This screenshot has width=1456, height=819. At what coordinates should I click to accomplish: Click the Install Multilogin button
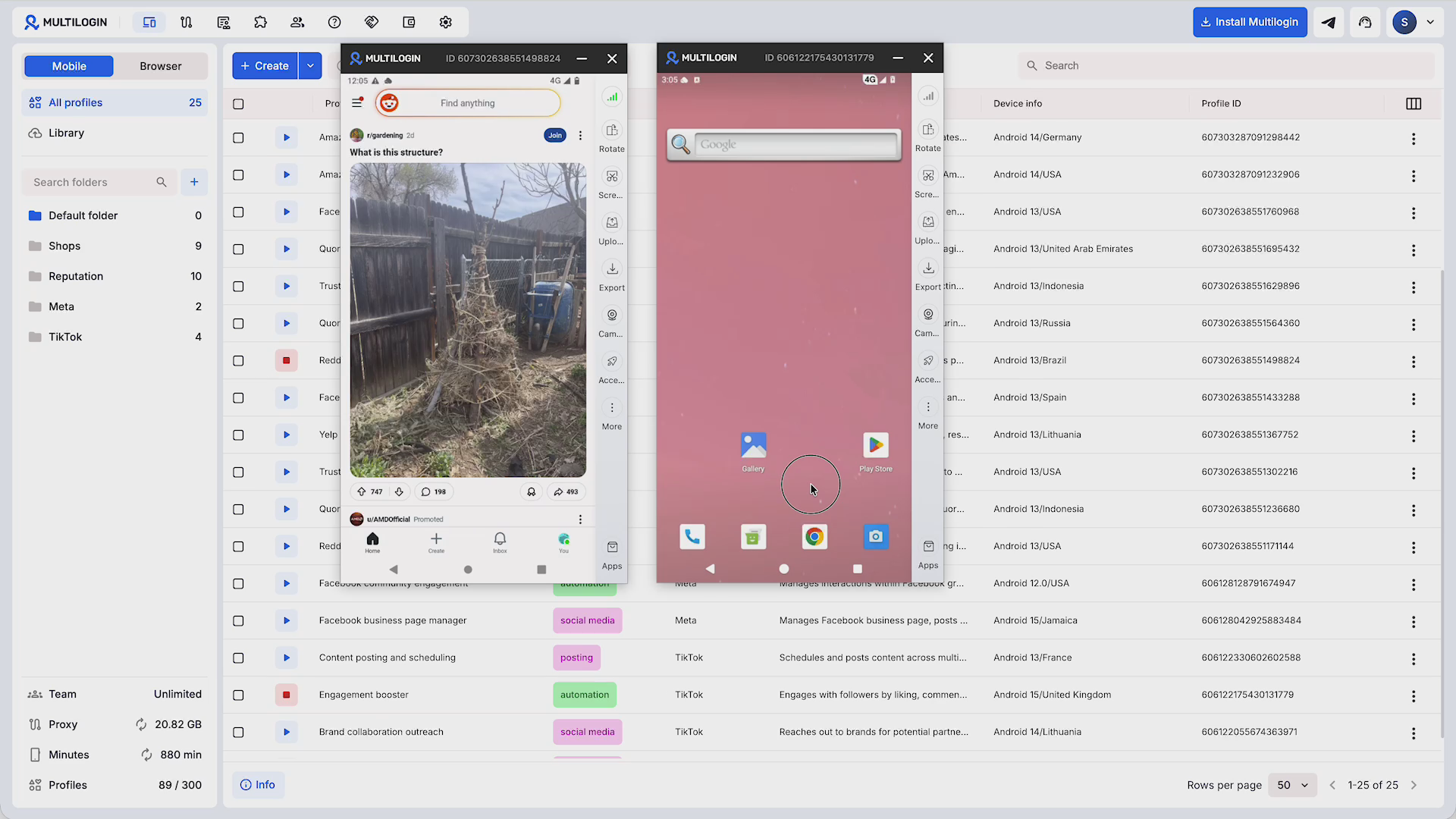coord(1249,22)
